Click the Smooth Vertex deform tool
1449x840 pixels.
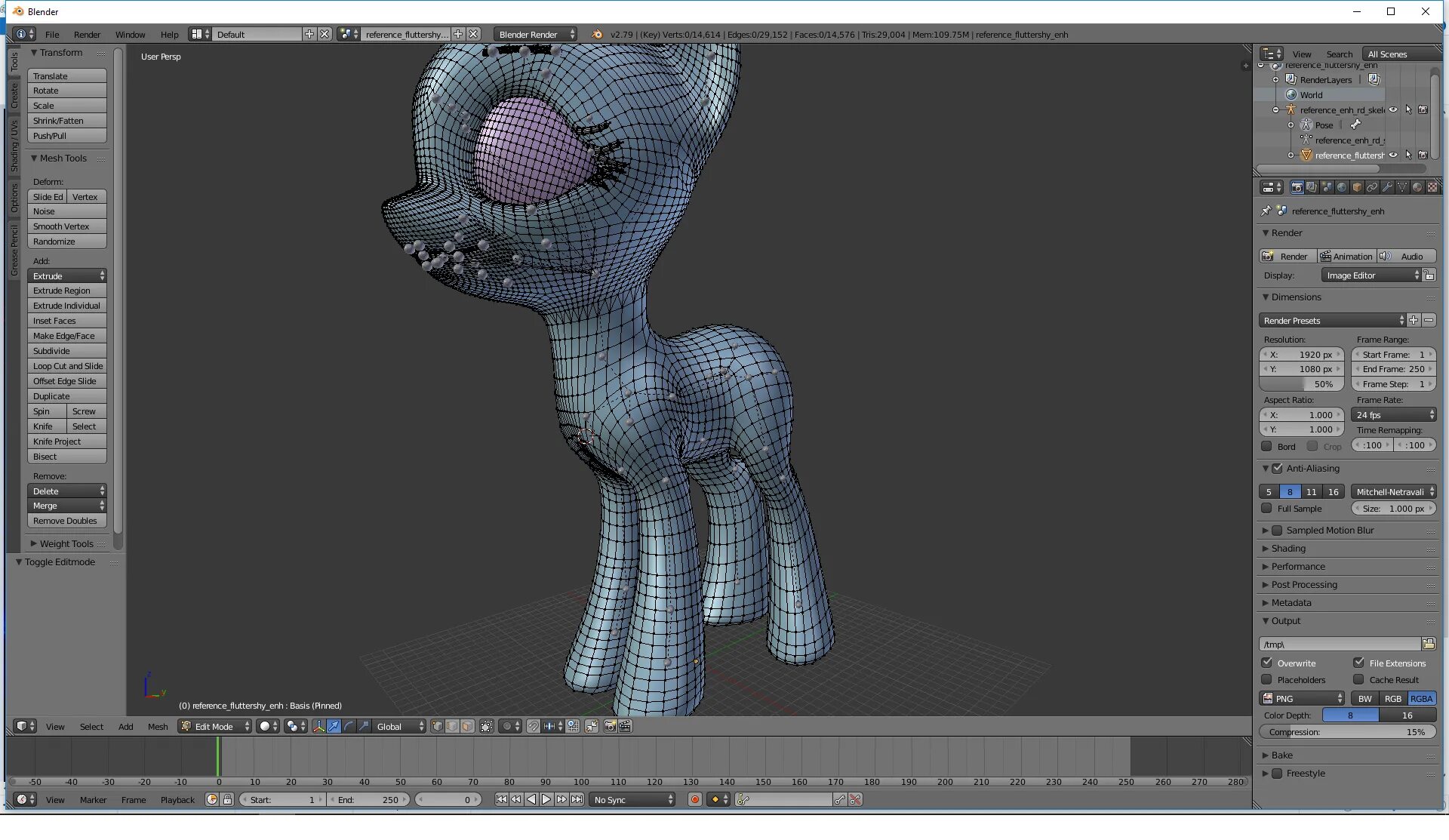61,226
